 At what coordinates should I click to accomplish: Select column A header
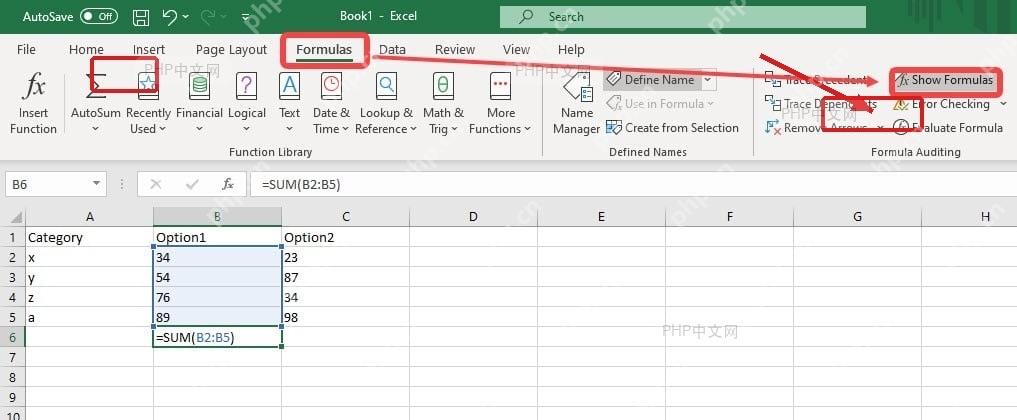pos(90,216)
